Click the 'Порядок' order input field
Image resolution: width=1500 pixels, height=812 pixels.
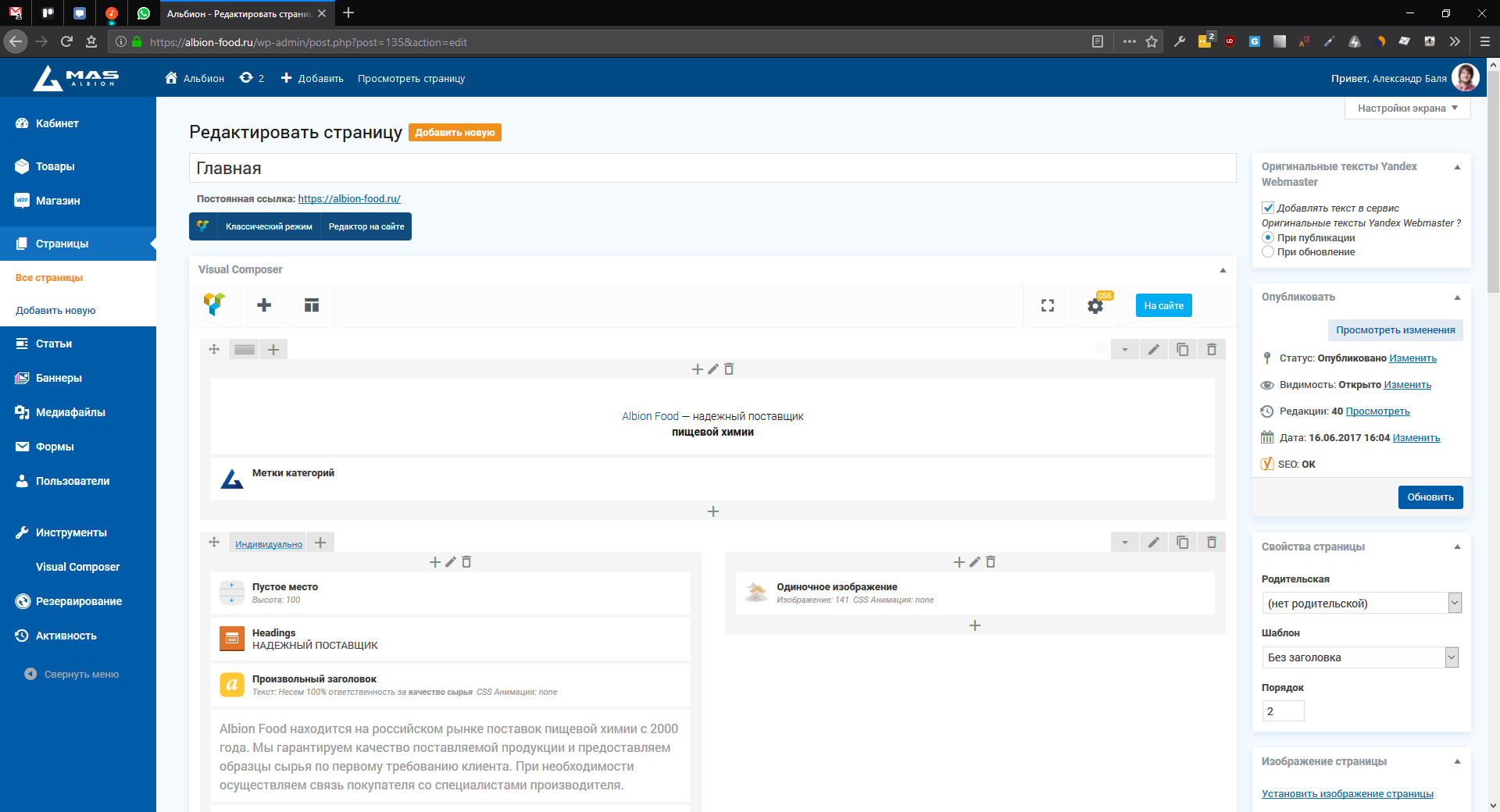[1283, 711]
